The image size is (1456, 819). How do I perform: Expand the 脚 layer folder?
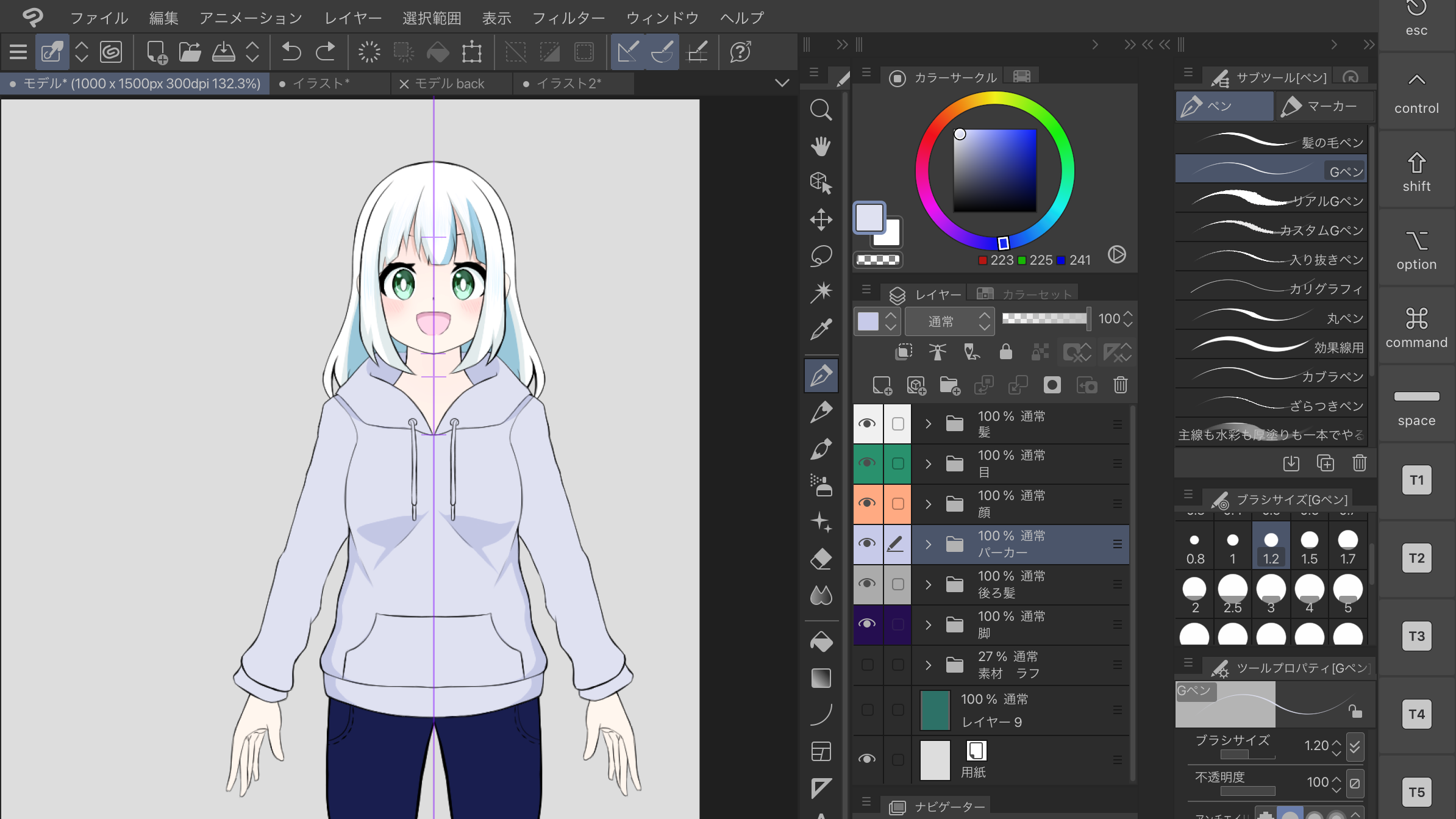click(x=928, y=625)
